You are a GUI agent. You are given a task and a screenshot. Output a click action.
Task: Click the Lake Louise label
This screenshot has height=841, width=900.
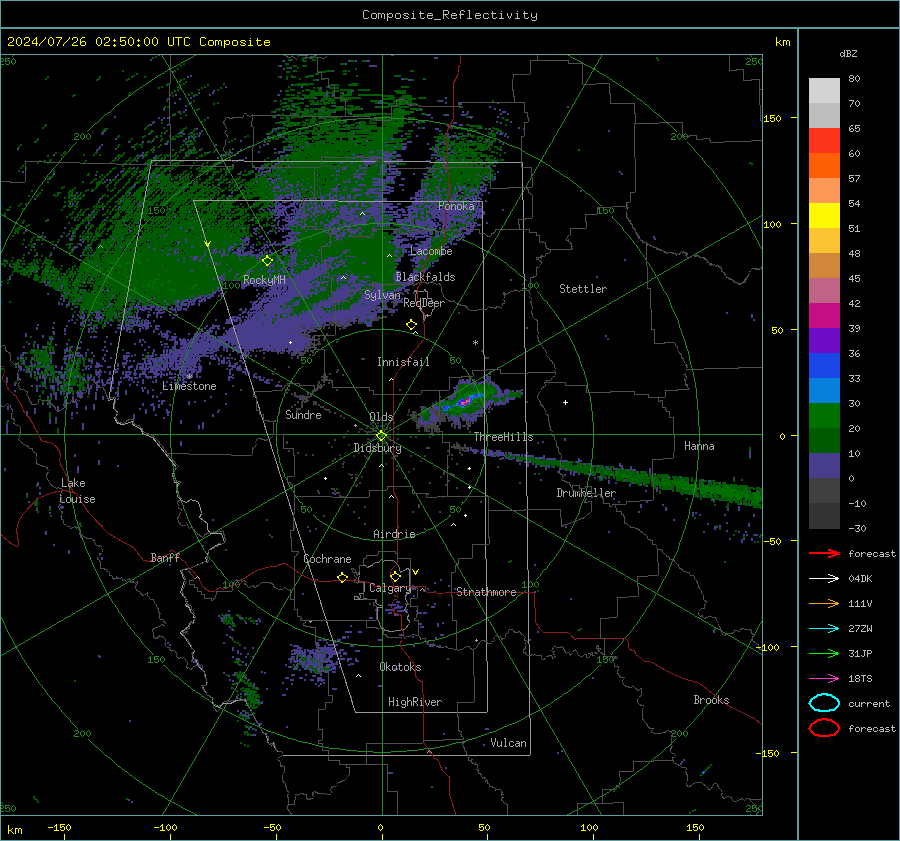(x=77, y=491)
